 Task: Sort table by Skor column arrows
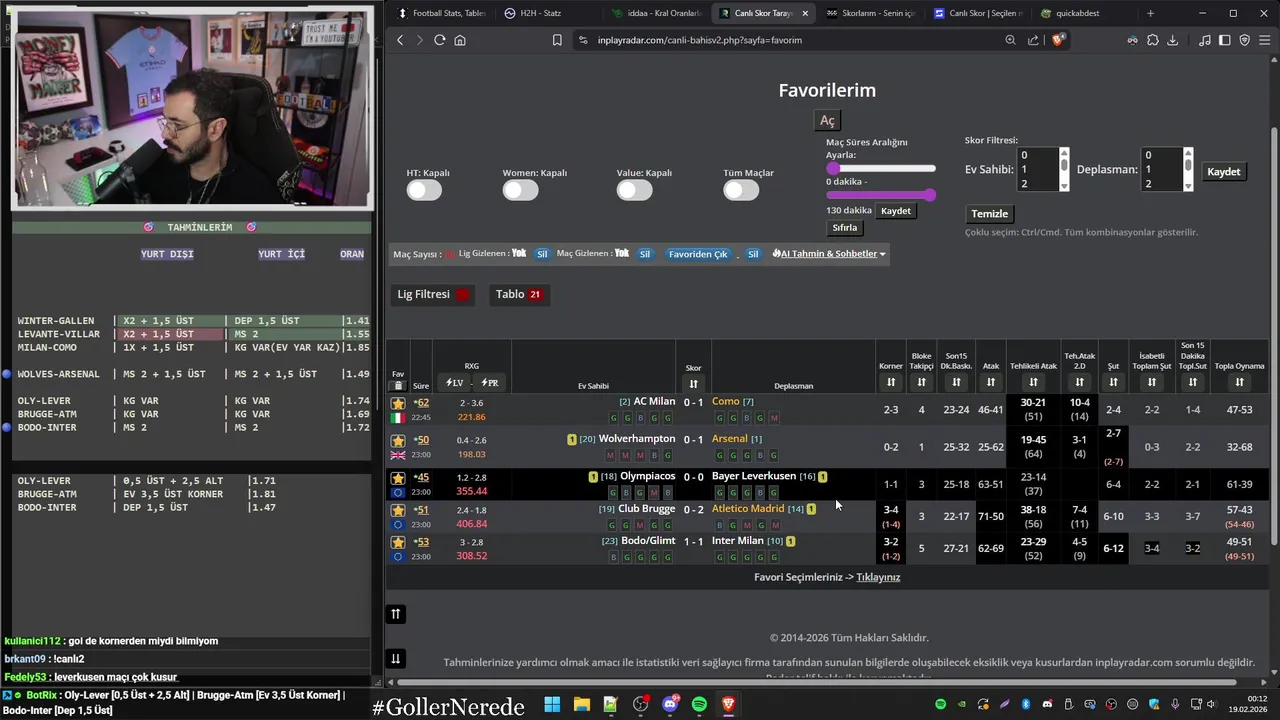[693, 383]
